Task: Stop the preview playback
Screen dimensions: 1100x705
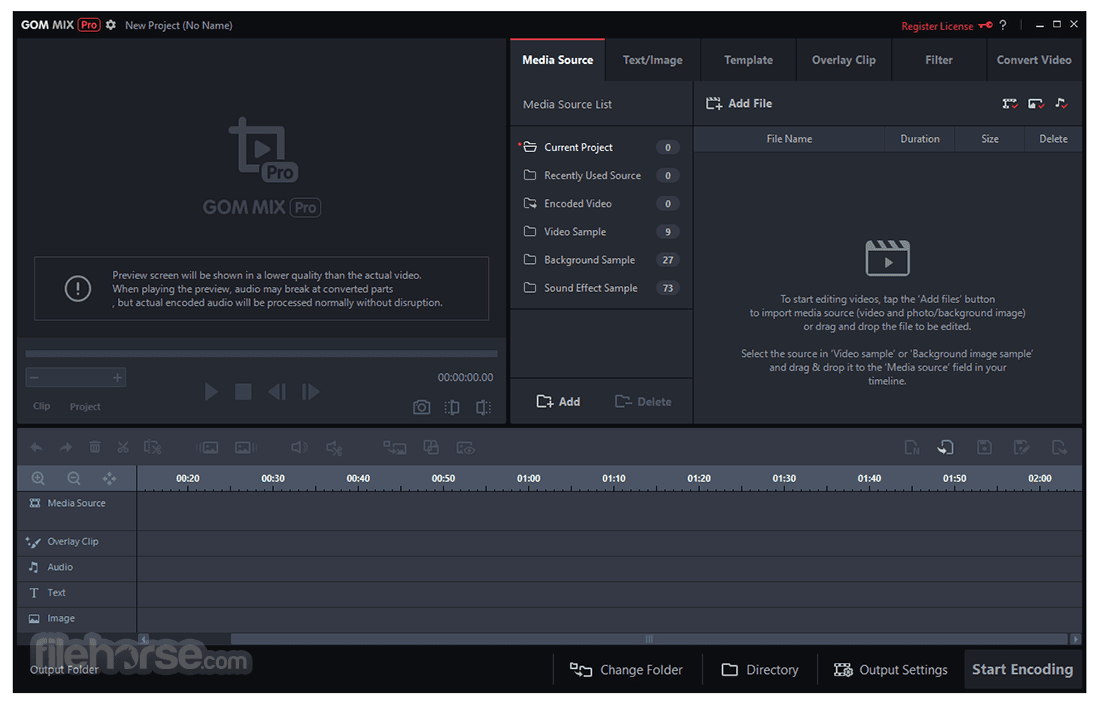Action: point(243,391)
